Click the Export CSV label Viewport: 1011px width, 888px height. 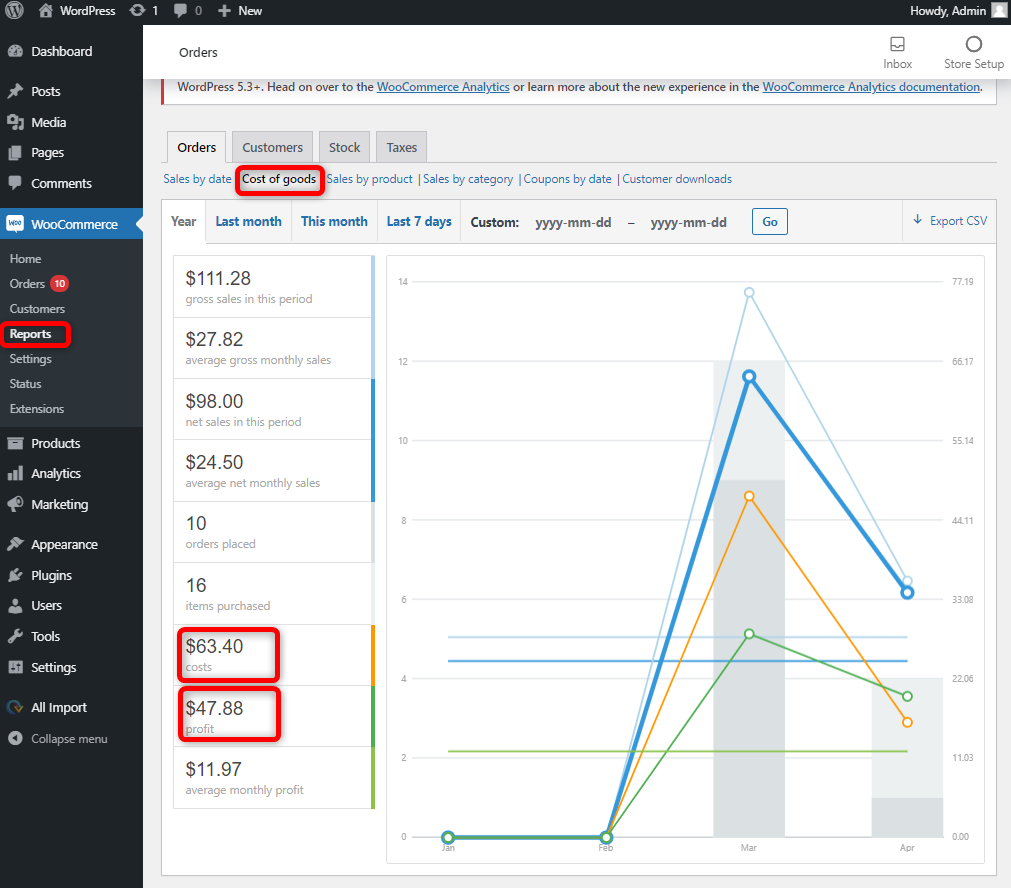[958, 221]
